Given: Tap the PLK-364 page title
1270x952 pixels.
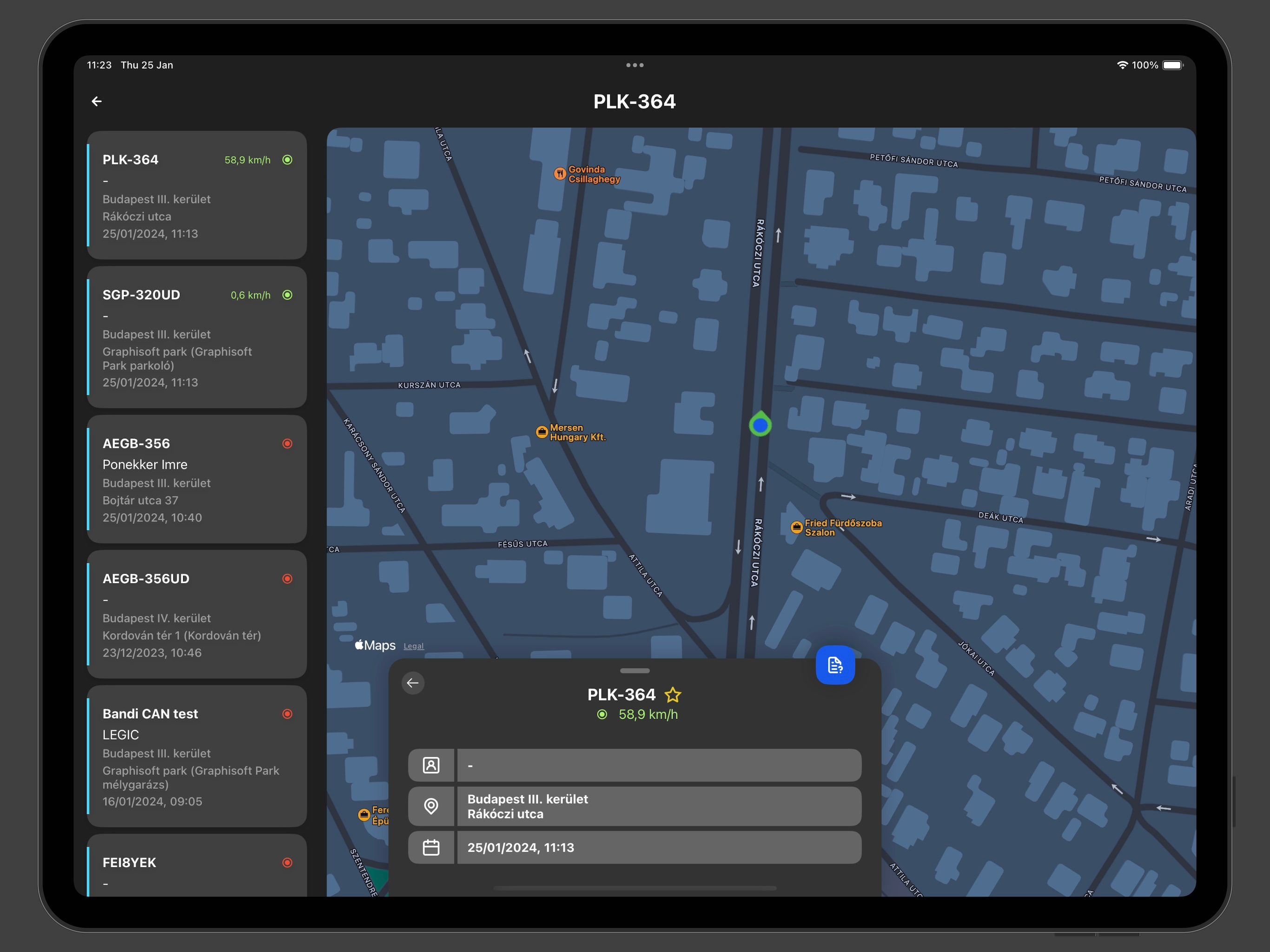Looking at the screenshot, I should [635, 102].
